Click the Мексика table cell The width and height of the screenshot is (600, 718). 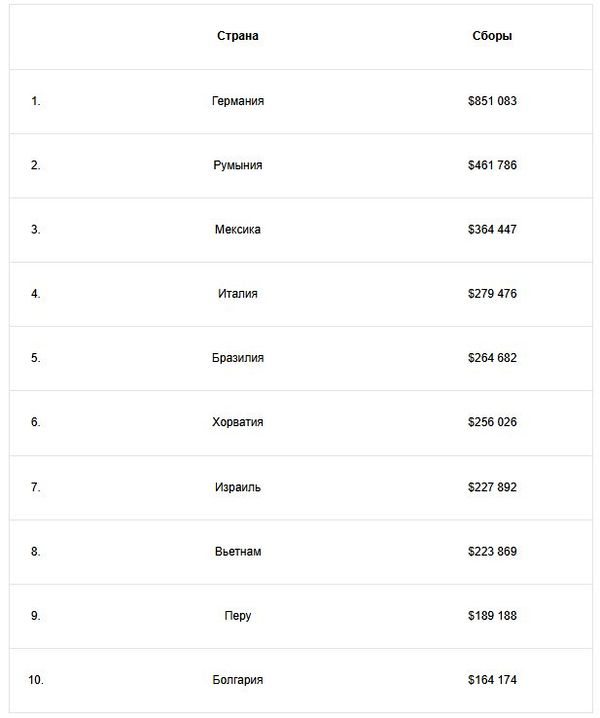pos(238,229)
